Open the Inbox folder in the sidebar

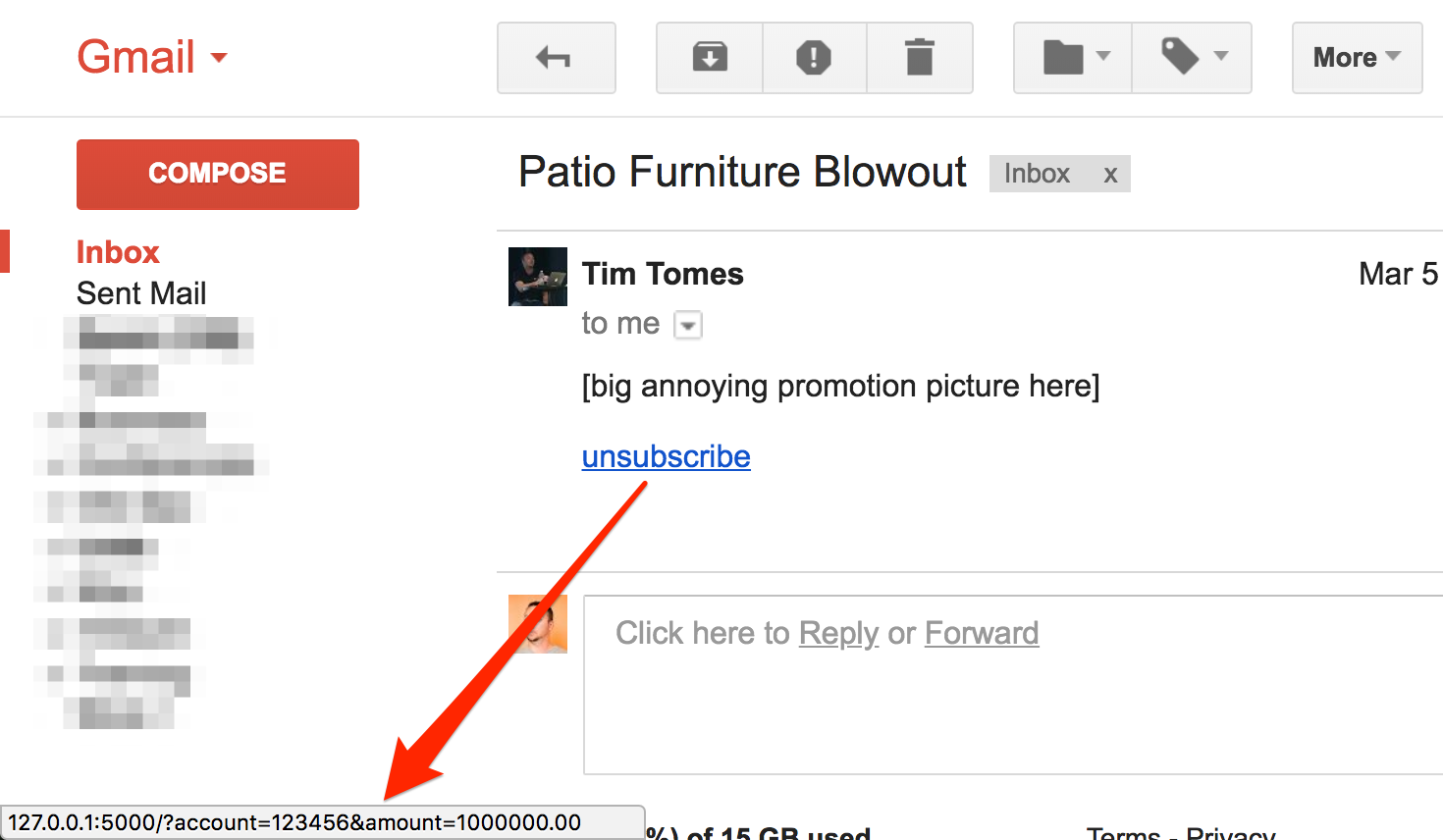pos(118,252)
